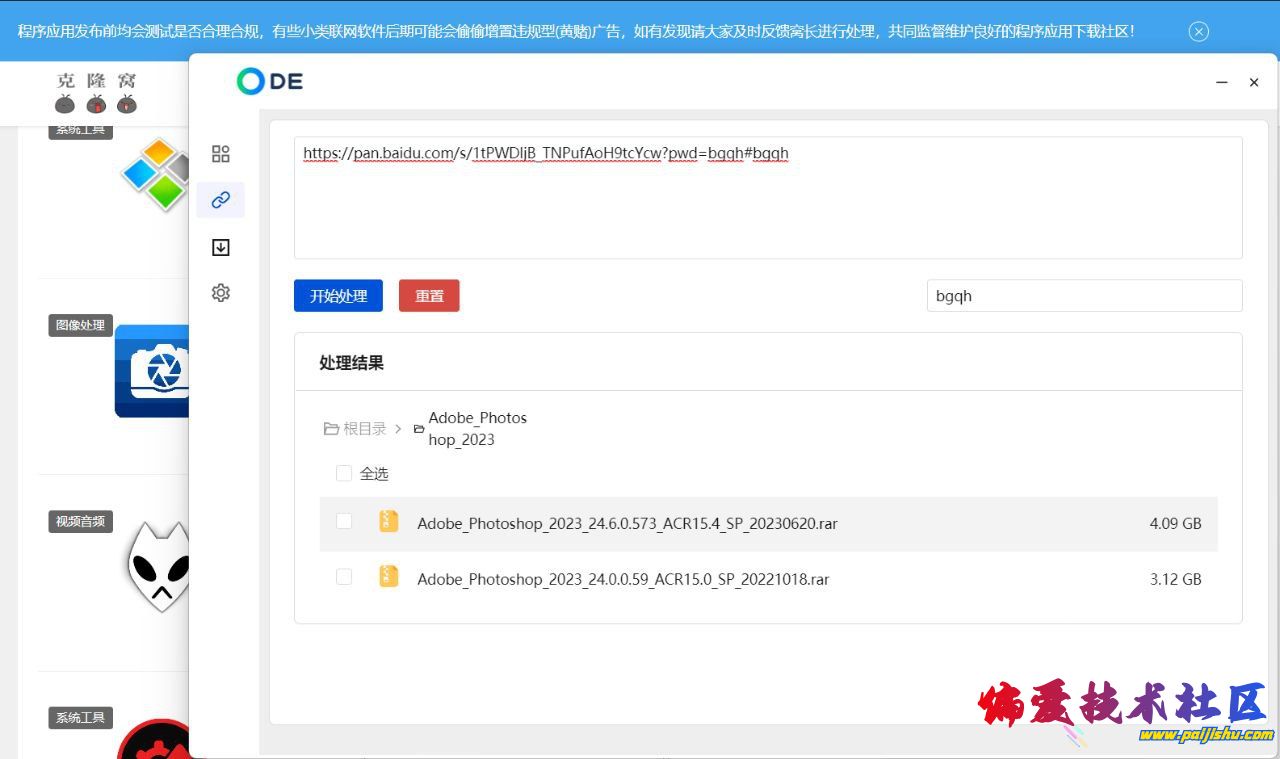Viewport: 1280px width, 759px height.
Task: Click the ODE logo
Action: pos(270,82)
